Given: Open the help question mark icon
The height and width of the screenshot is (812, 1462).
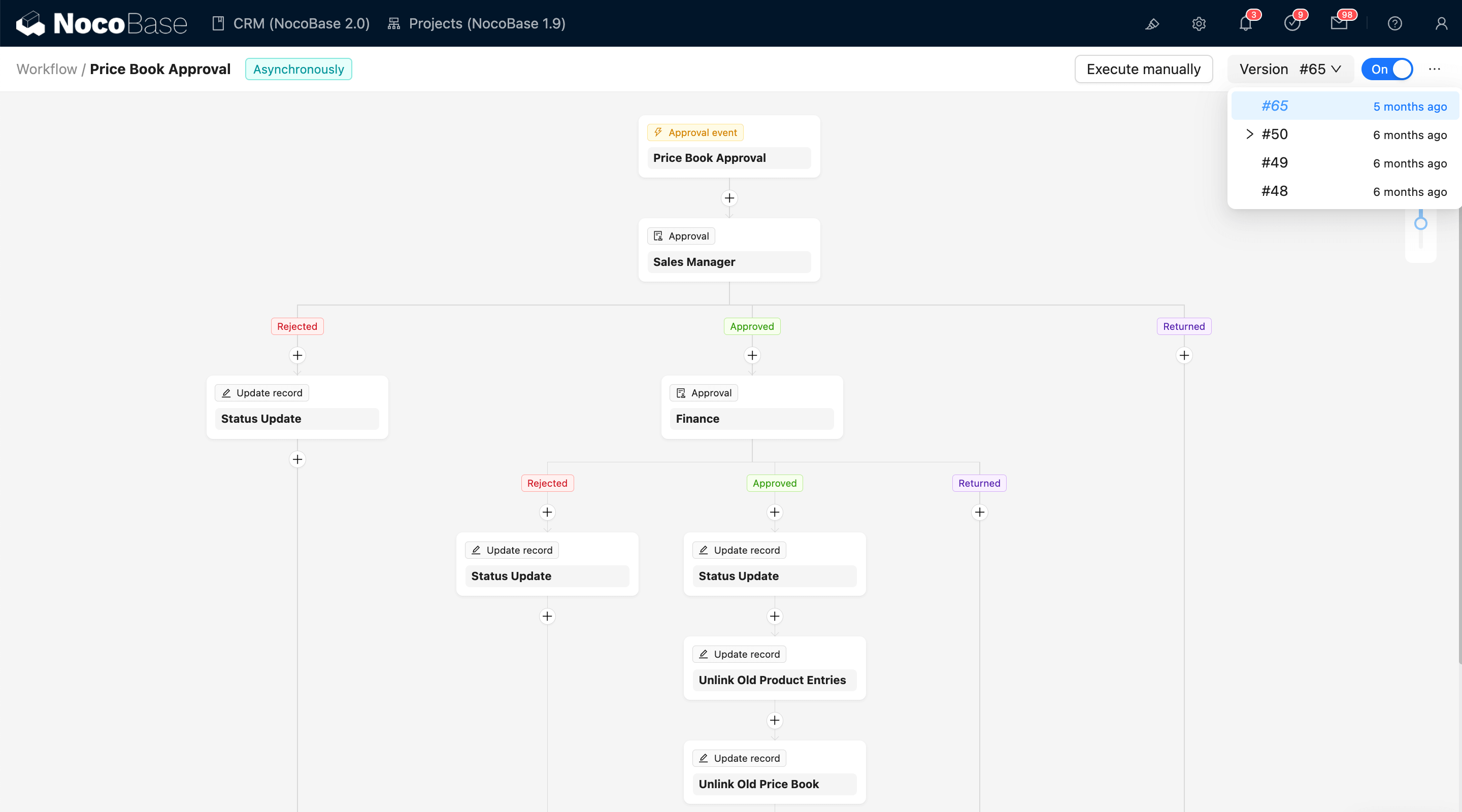Looking at the screenshot, I should [1395, 24].
